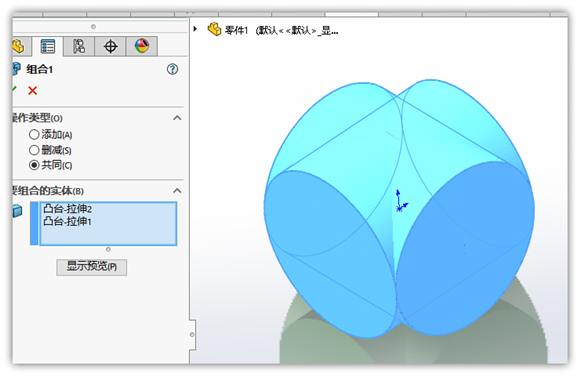Confirm 组合1 with the green checkmark
The height and width of the screenshot is (376, 580).
point(14,90)
